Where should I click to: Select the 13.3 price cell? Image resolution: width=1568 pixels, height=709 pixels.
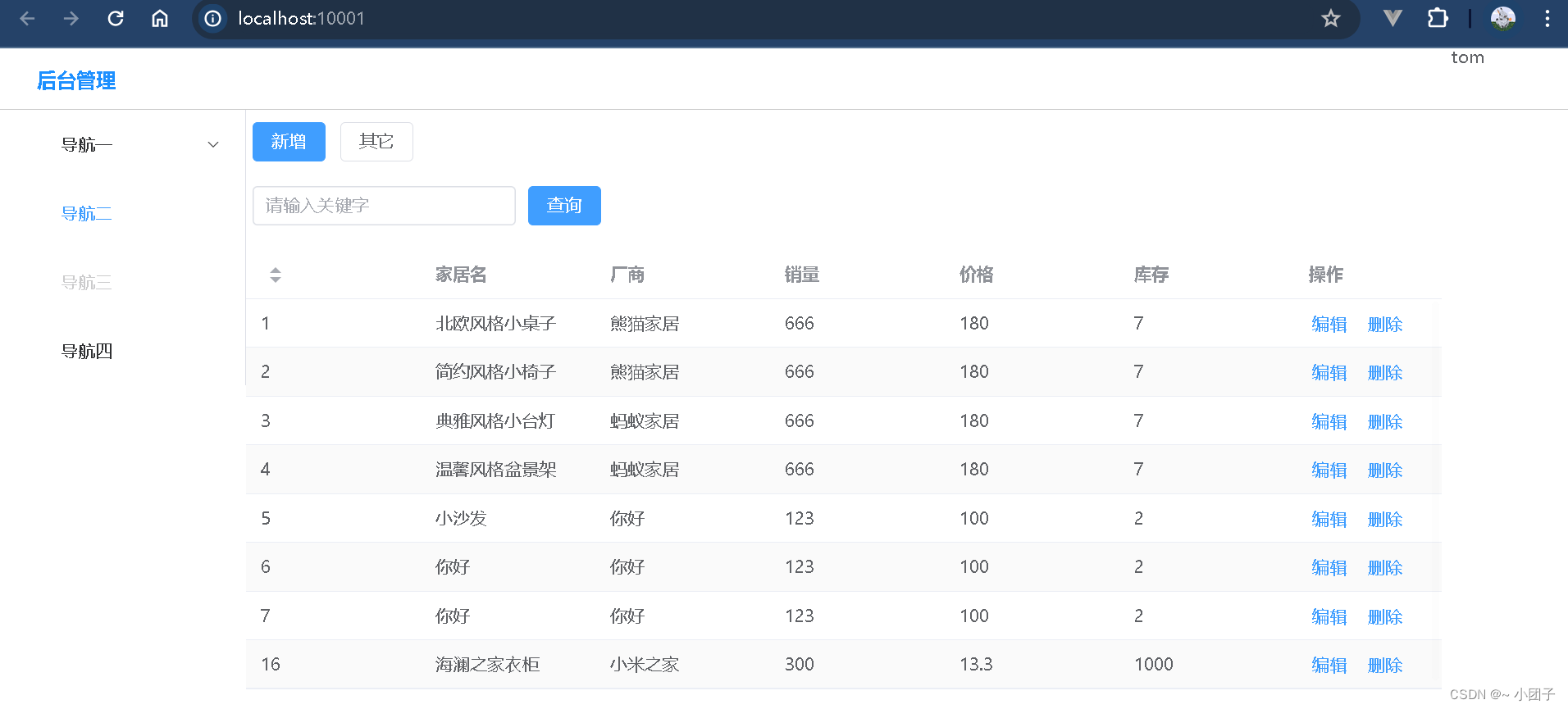(x=976, y=665)
